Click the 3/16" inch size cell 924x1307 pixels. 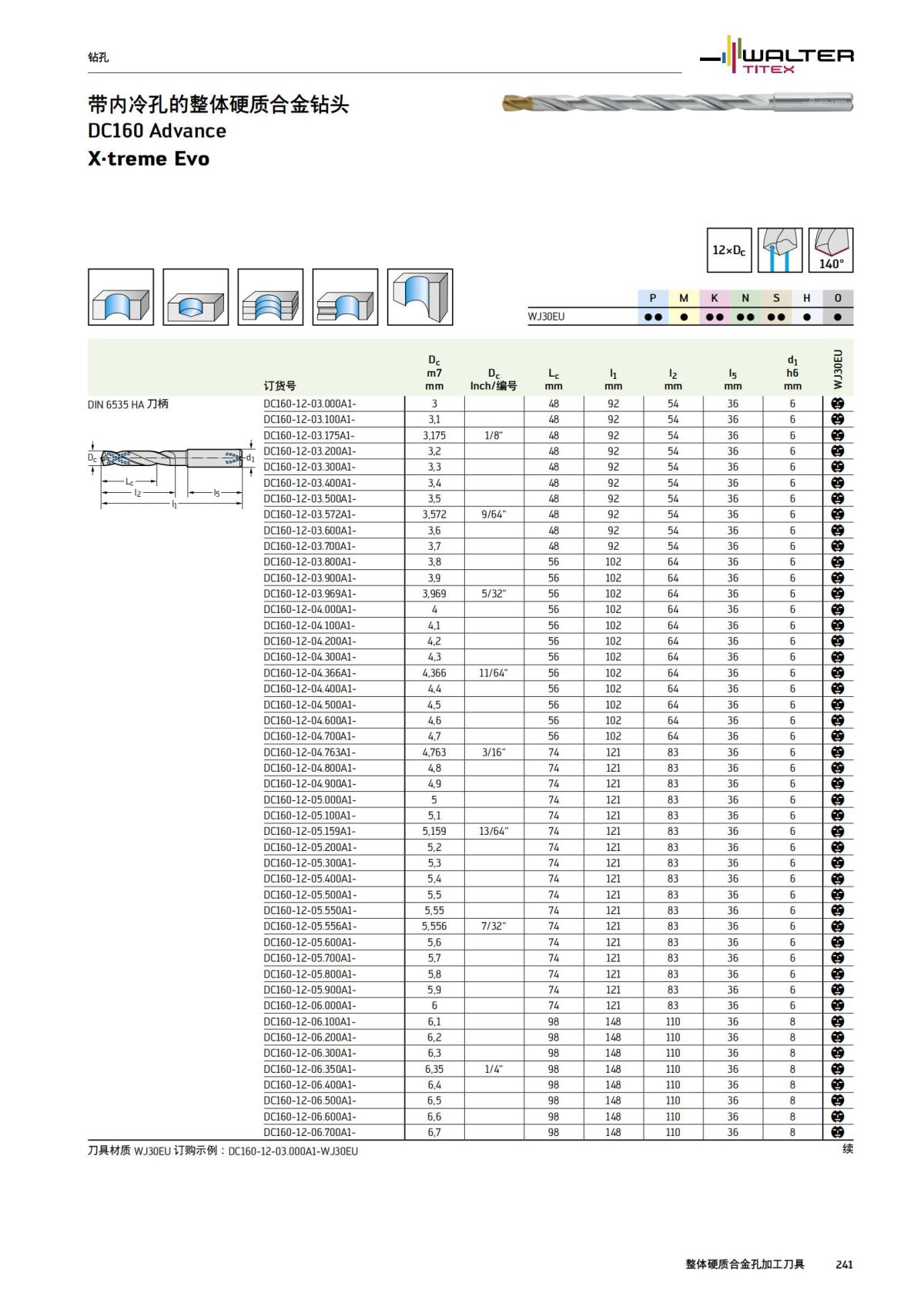(x=494, y=752)
